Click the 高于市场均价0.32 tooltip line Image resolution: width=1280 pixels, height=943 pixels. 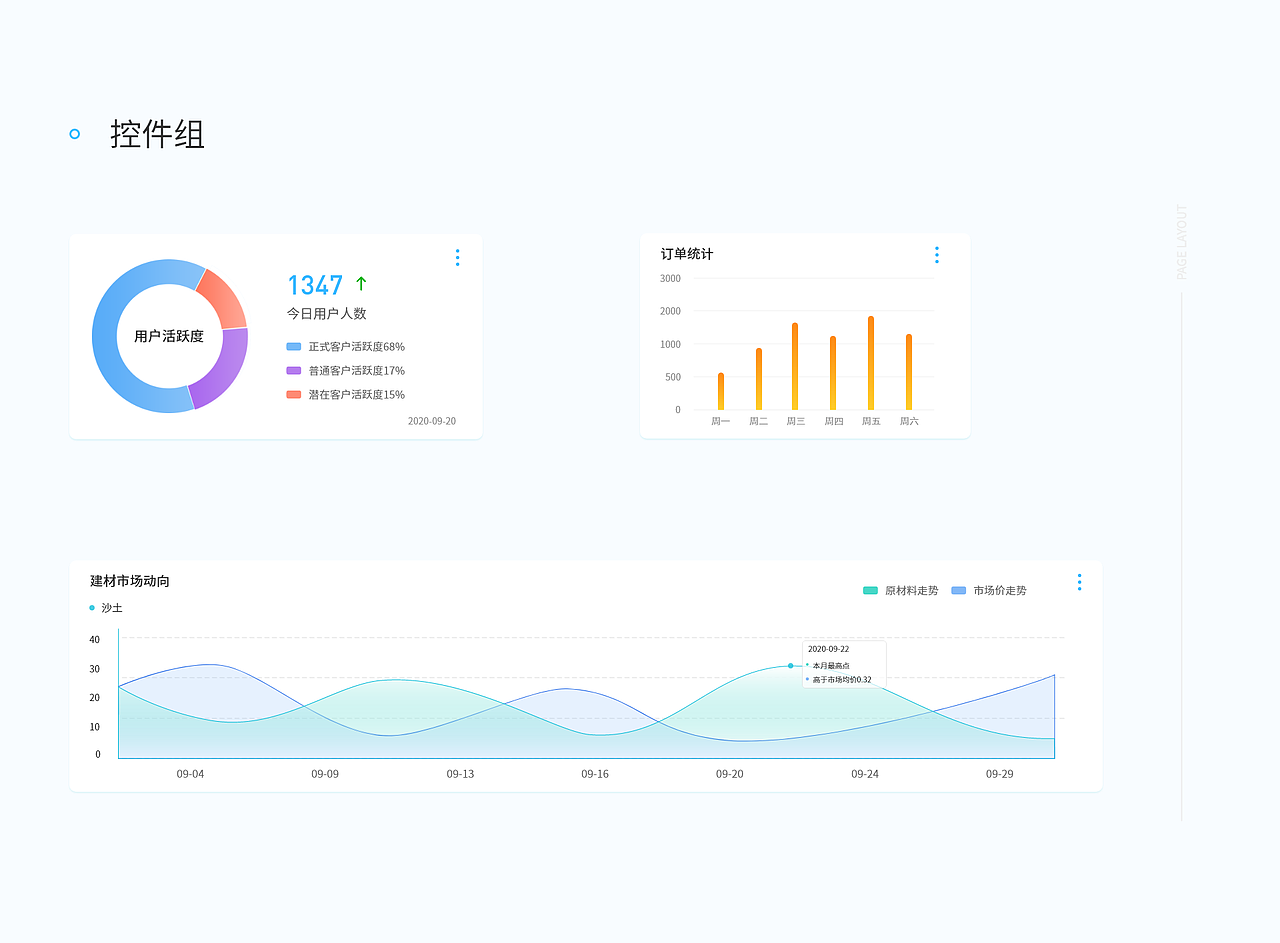(x=842, y=679)
